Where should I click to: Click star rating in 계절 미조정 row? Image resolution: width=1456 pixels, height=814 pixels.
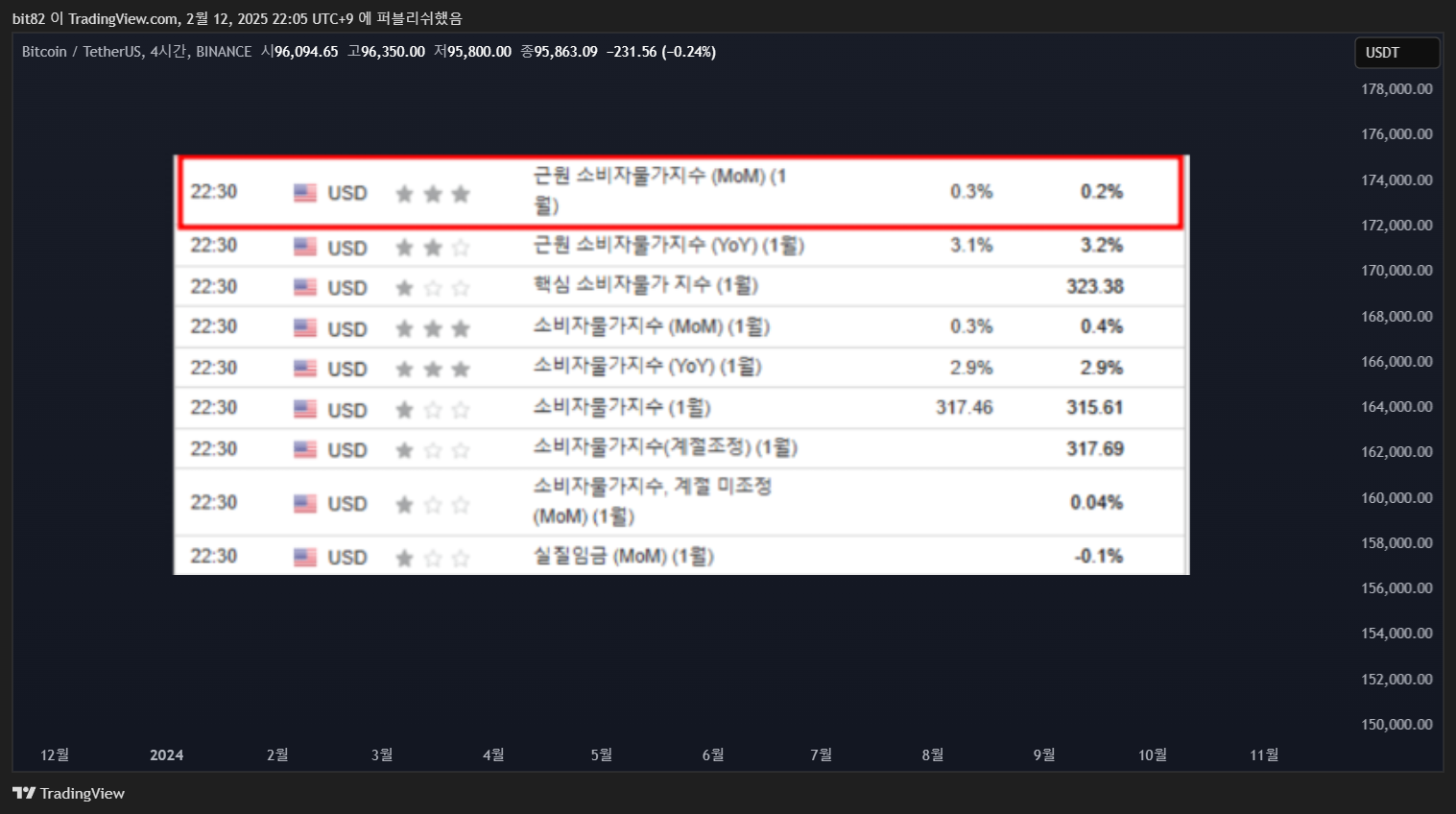(x=433, y=504)
